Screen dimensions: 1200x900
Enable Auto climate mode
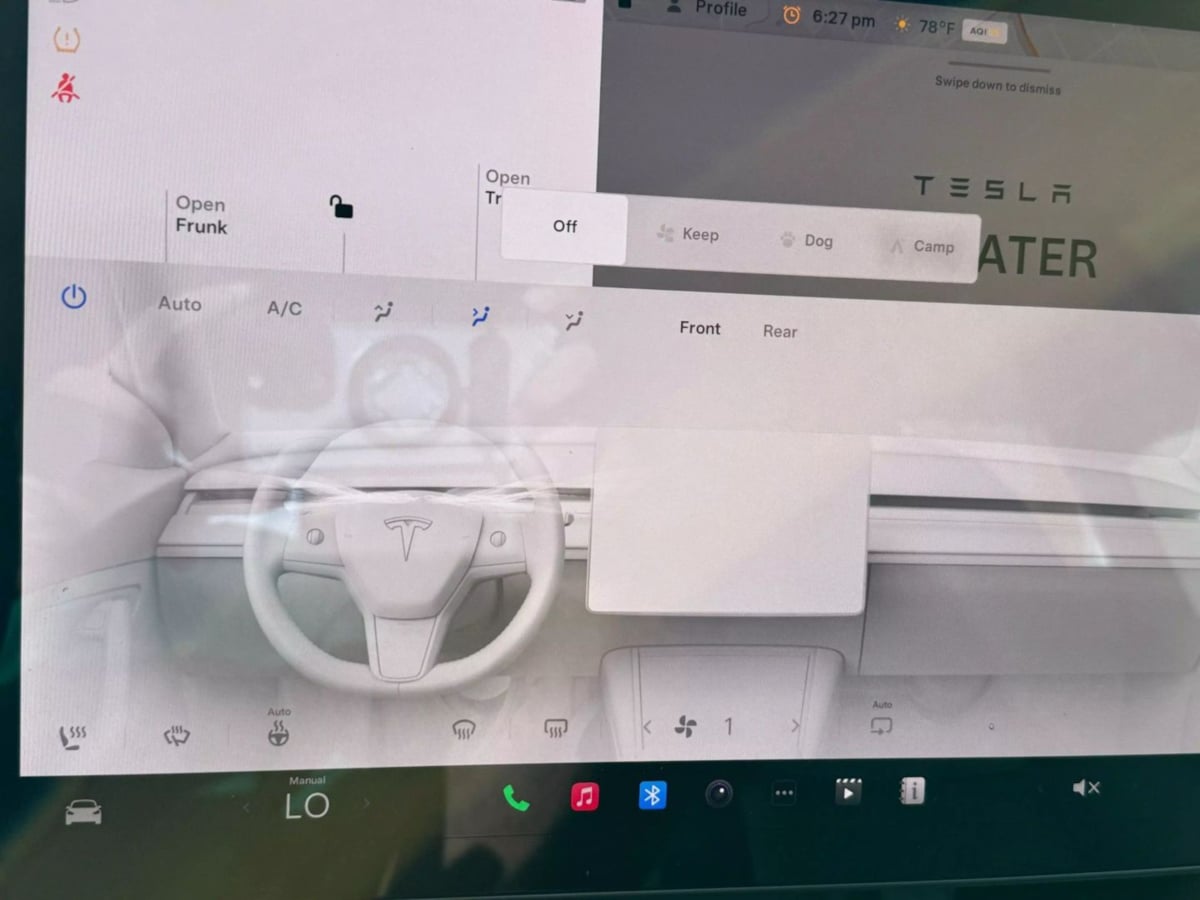point(180,303)
